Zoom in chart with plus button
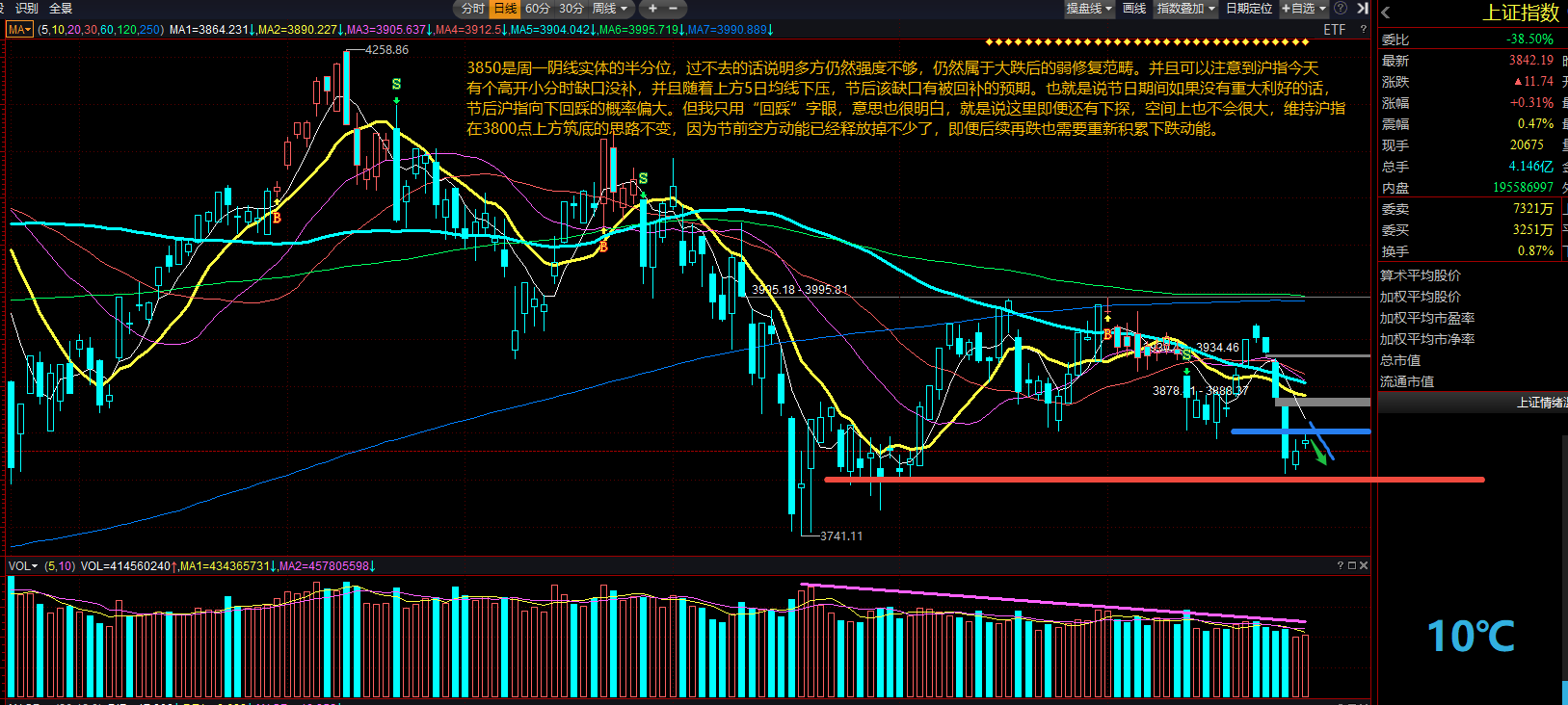The image size is (1568, 705). point(652,8)
